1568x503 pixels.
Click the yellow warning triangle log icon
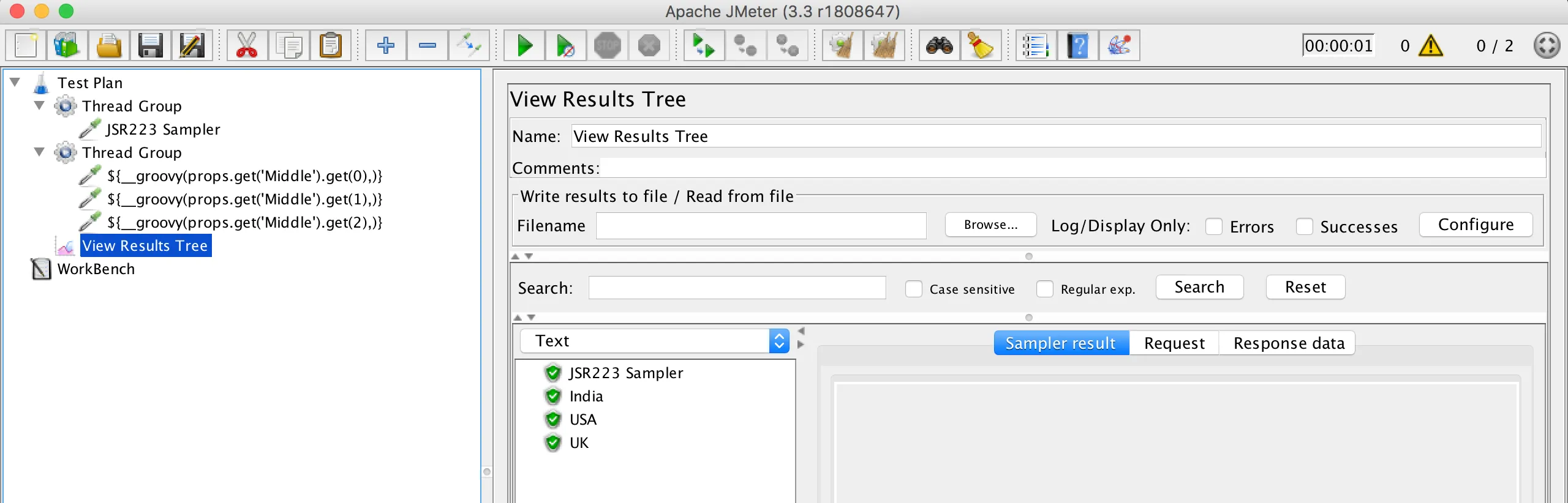click(x=1431, y=46)
